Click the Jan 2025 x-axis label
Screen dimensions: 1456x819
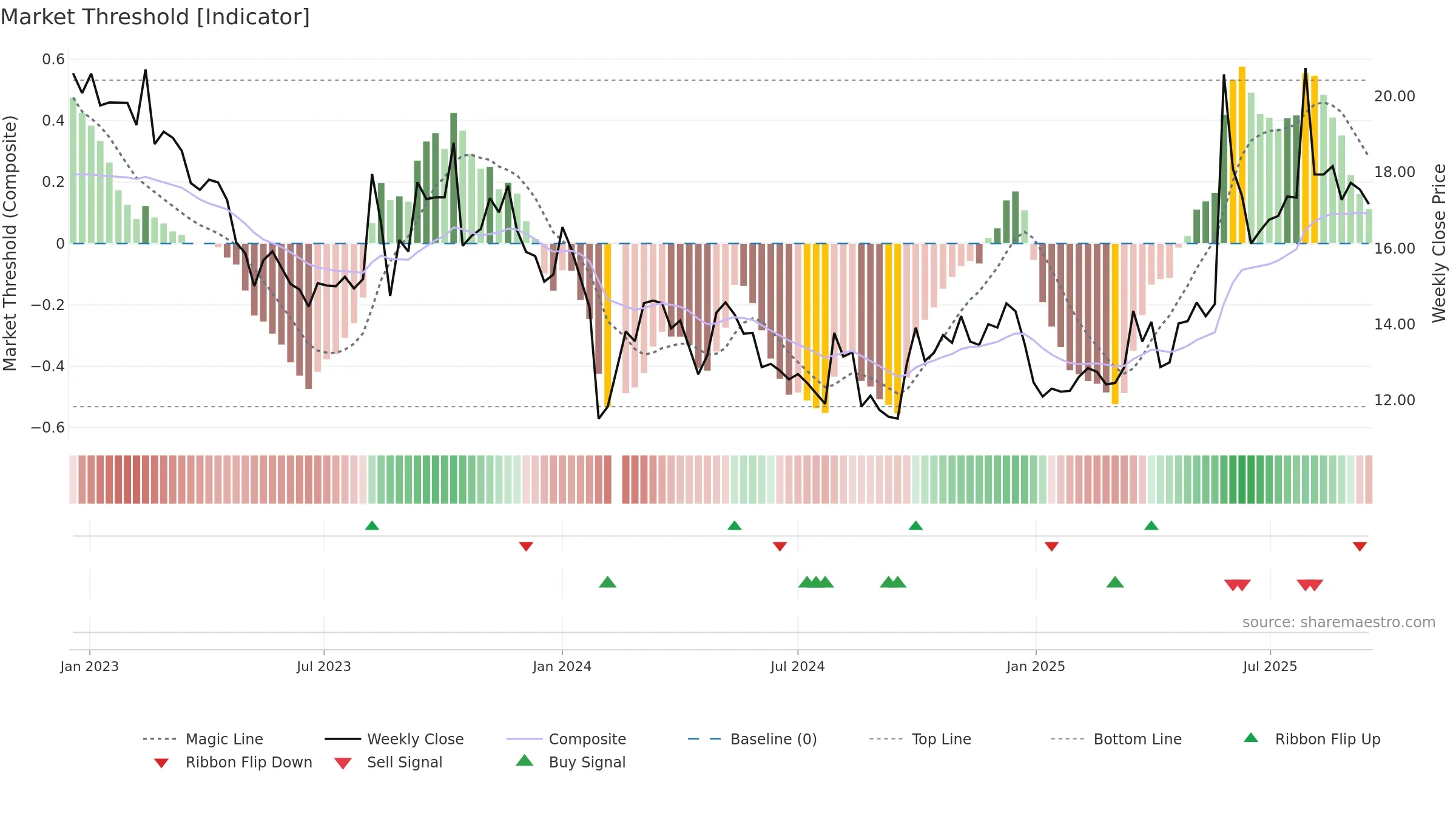1036,666
